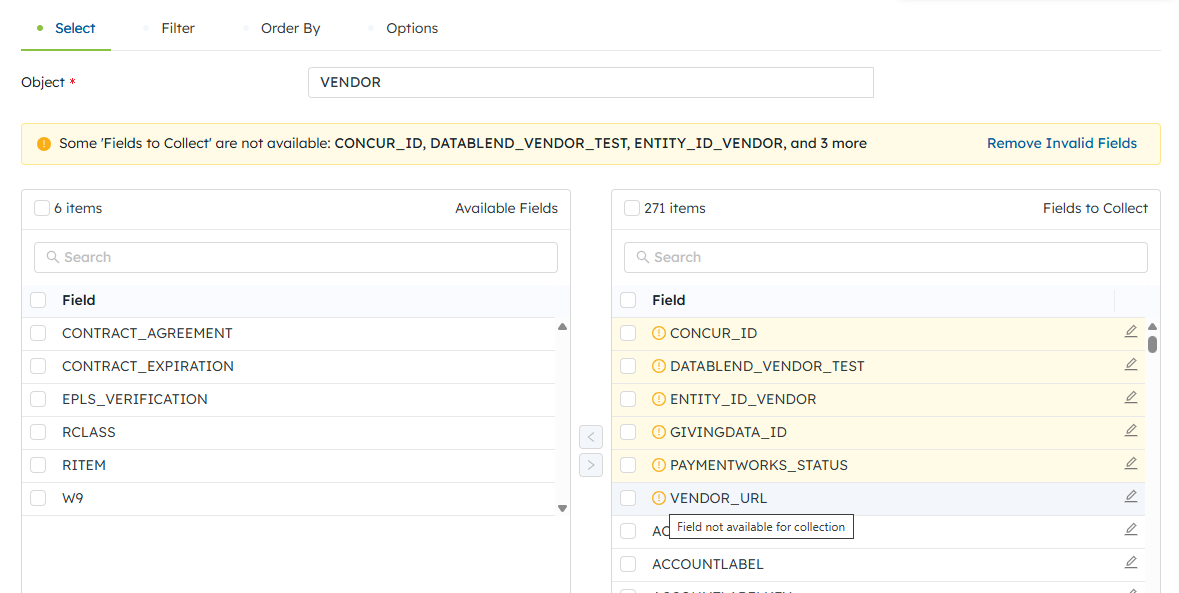Select all 271 items in Fields to Collect
The height and width of the screenshot is (593, 1179).
coord(632,209)
